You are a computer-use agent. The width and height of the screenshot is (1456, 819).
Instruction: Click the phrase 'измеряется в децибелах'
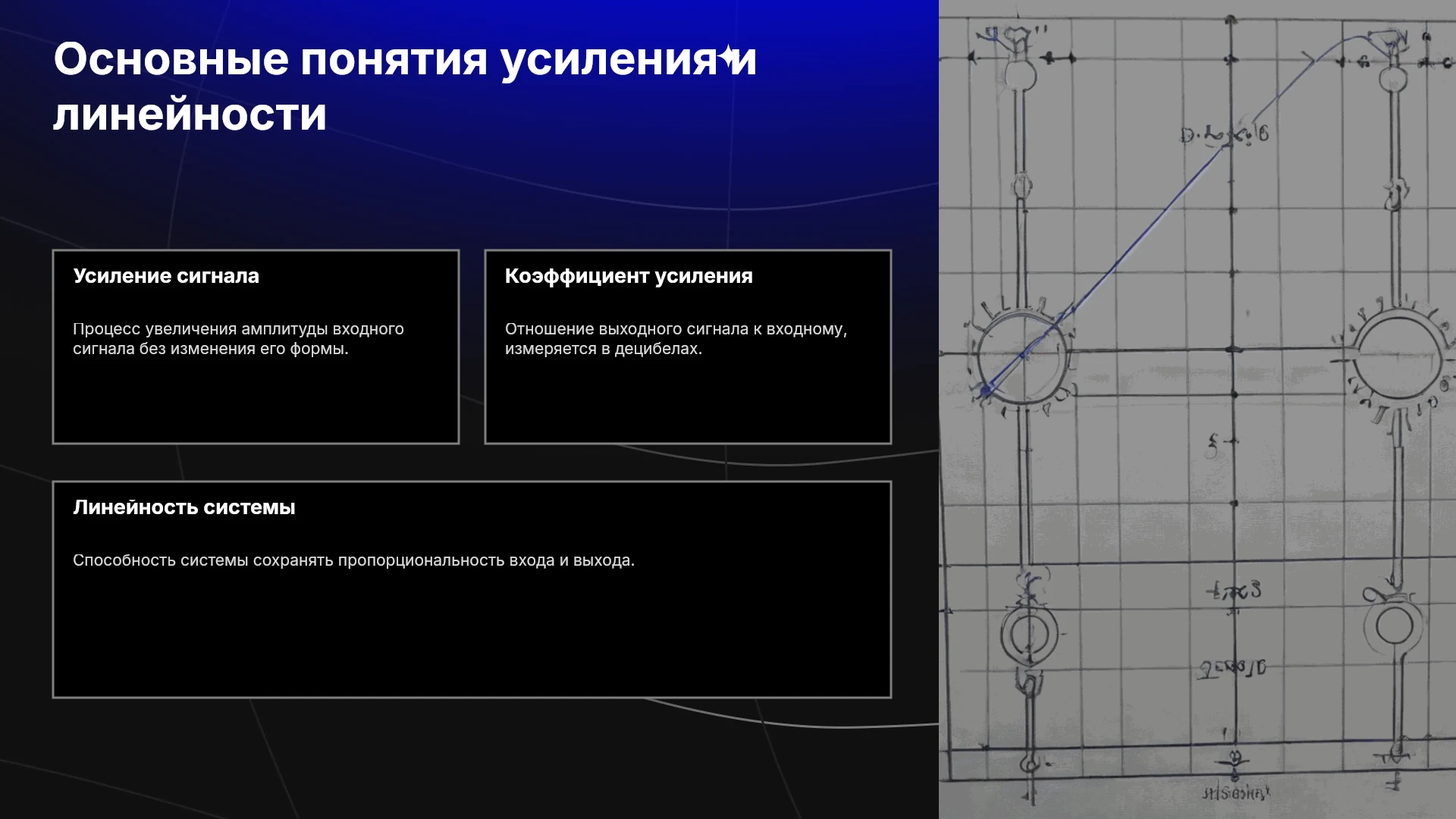(x=602, y=349)
